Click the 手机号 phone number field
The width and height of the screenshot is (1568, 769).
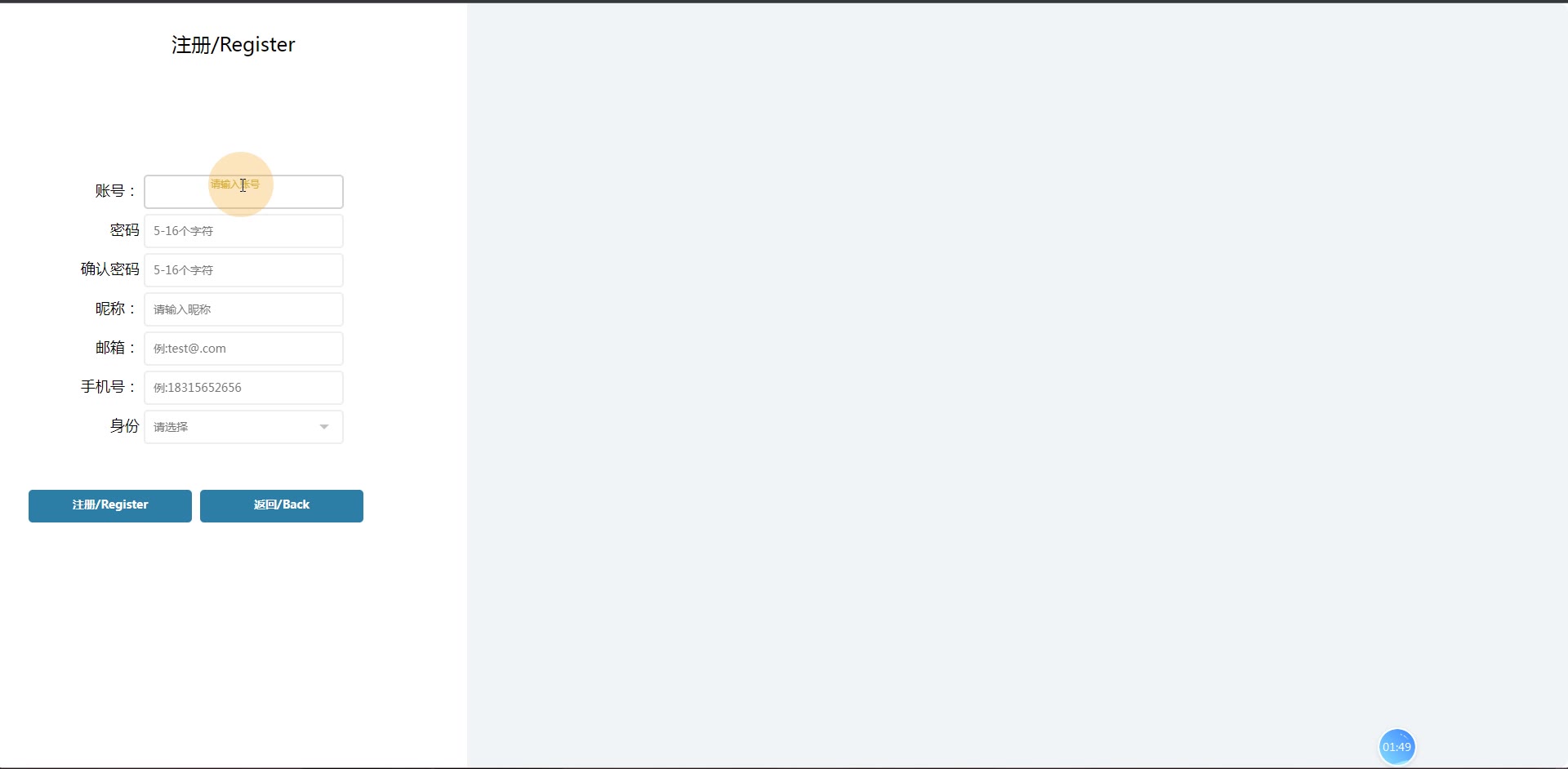243,388
